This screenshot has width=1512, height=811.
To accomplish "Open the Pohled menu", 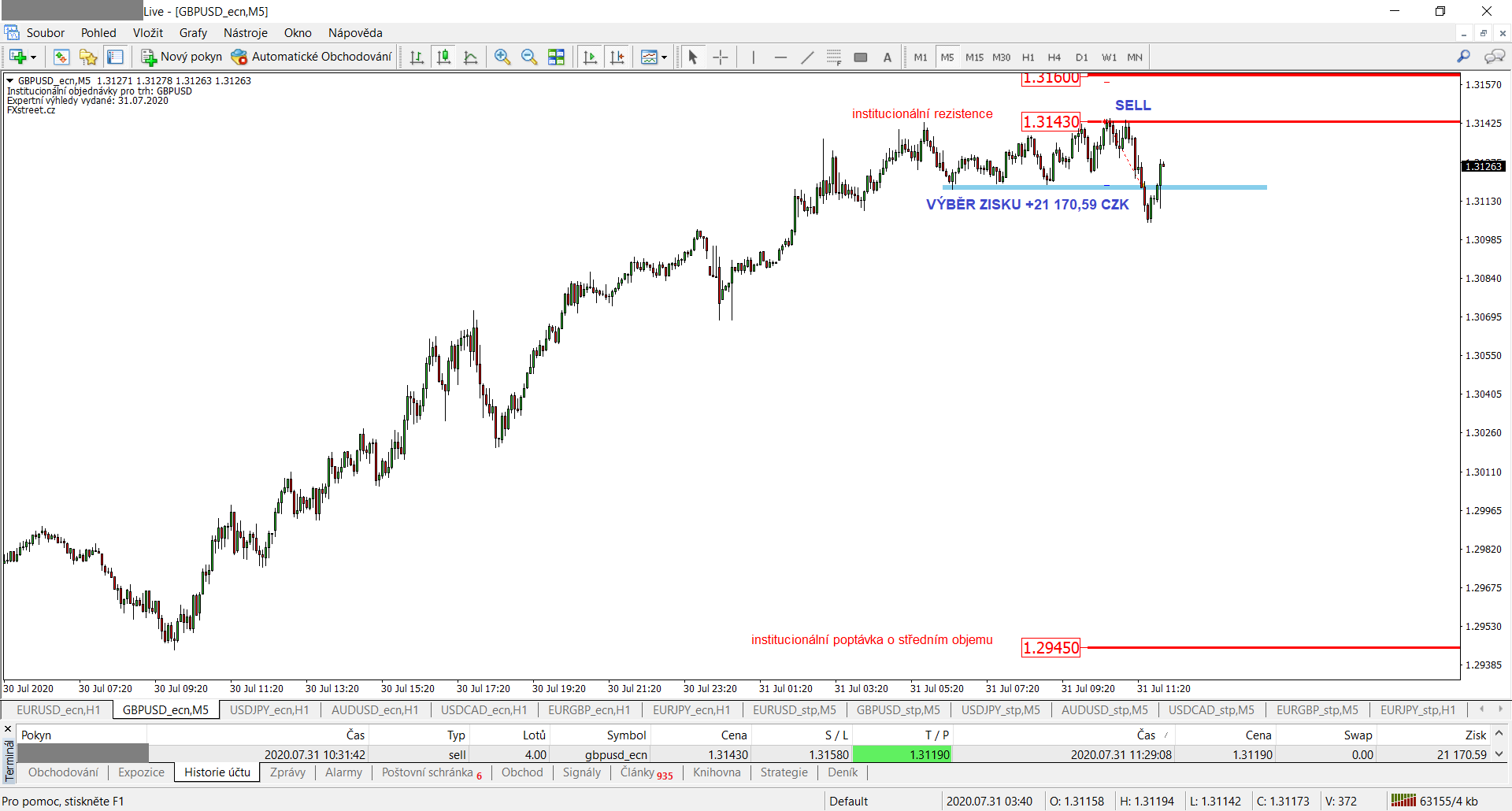I will coord(98,33).
